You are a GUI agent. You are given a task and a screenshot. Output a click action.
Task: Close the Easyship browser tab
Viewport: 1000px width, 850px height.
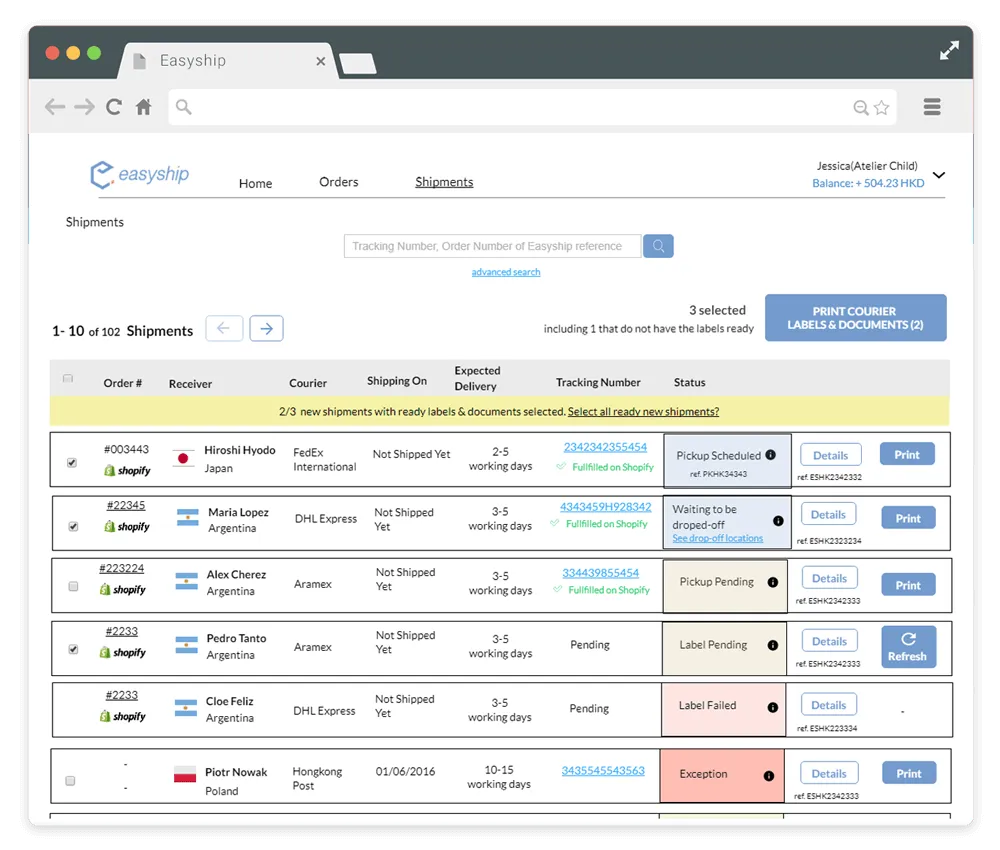tap(321, 61)
